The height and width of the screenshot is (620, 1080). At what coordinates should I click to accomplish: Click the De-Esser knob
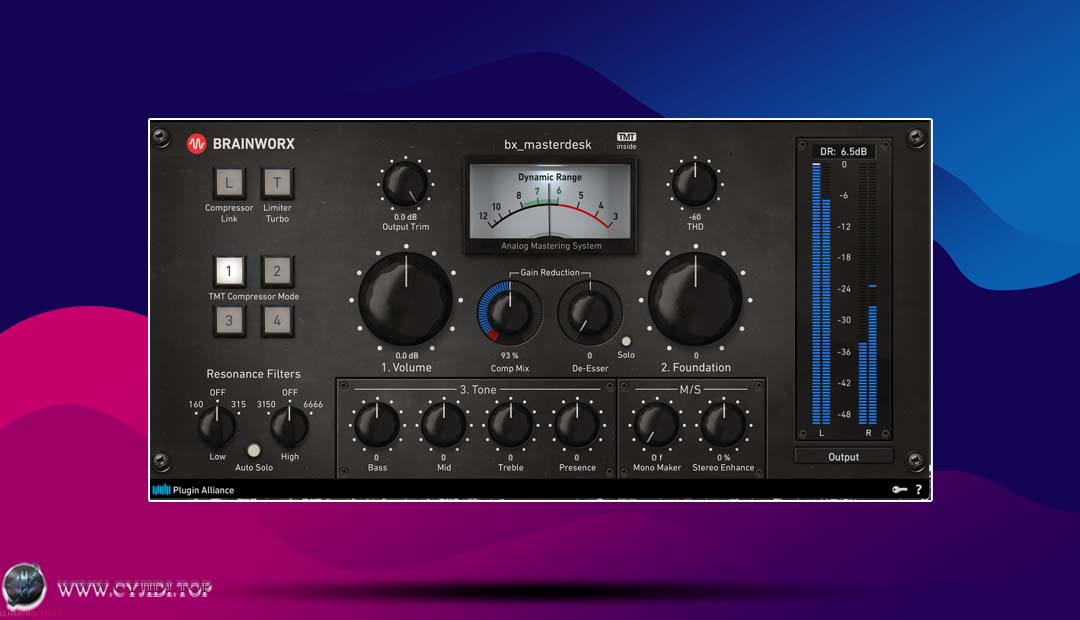tap(590, 312)
